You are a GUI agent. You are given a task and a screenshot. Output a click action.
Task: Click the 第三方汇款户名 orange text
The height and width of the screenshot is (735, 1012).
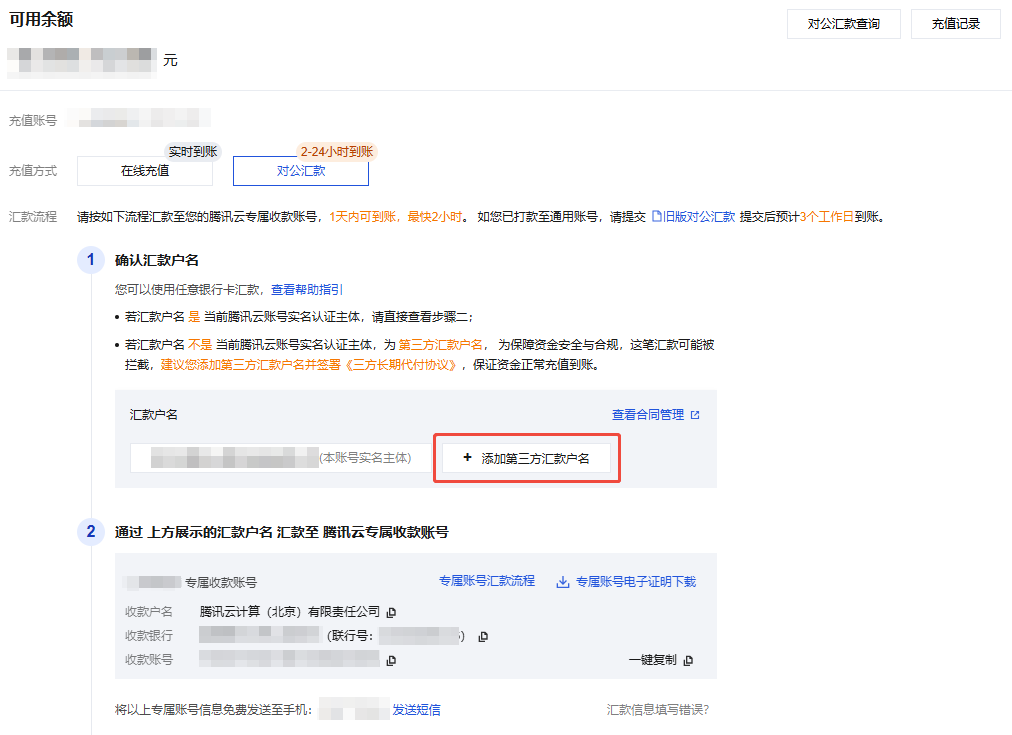point(440,345)
